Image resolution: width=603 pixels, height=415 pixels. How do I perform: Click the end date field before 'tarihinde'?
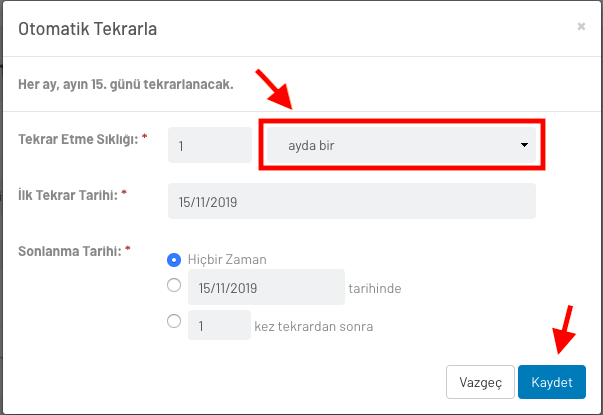(x=266, y=287)
